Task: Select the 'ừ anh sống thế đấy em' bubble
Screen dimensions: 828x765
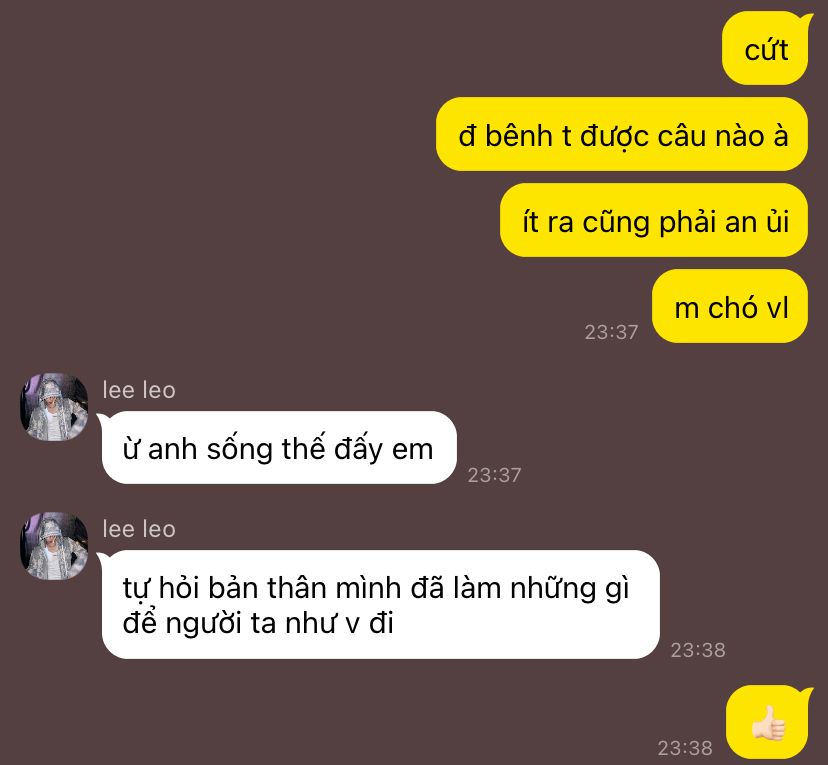Action: [277, 448]
